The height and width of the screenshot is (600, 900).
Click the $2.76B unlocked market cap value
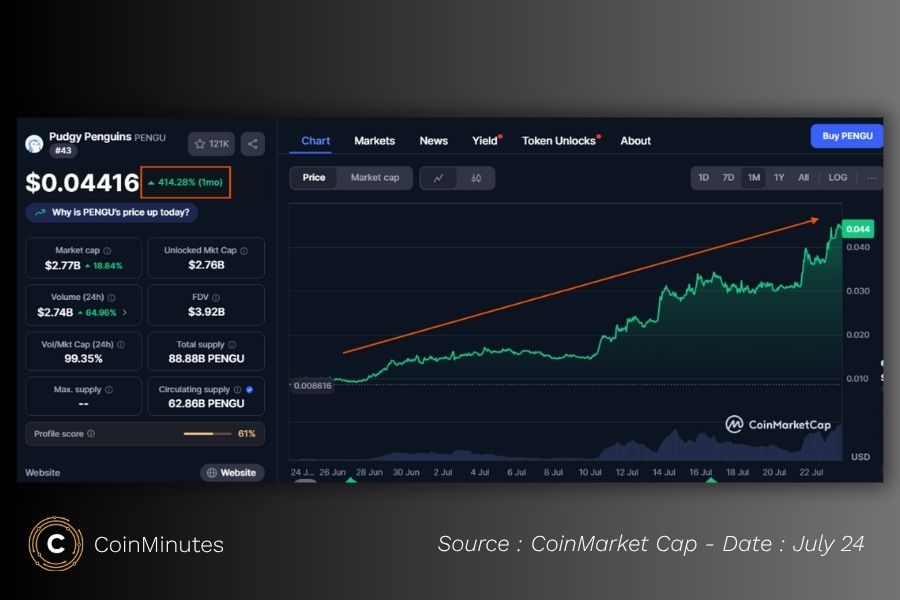(x=206, y=265)
